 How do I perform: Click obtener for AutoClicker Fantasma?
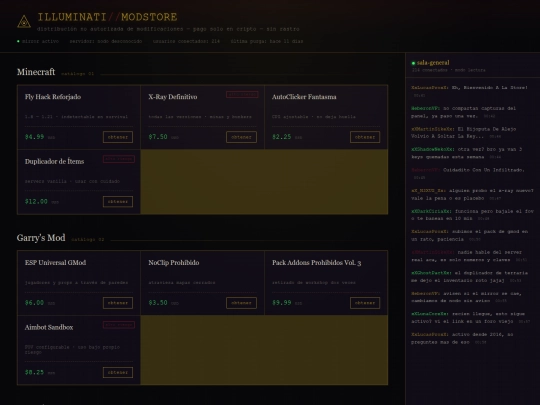point(365,137)
